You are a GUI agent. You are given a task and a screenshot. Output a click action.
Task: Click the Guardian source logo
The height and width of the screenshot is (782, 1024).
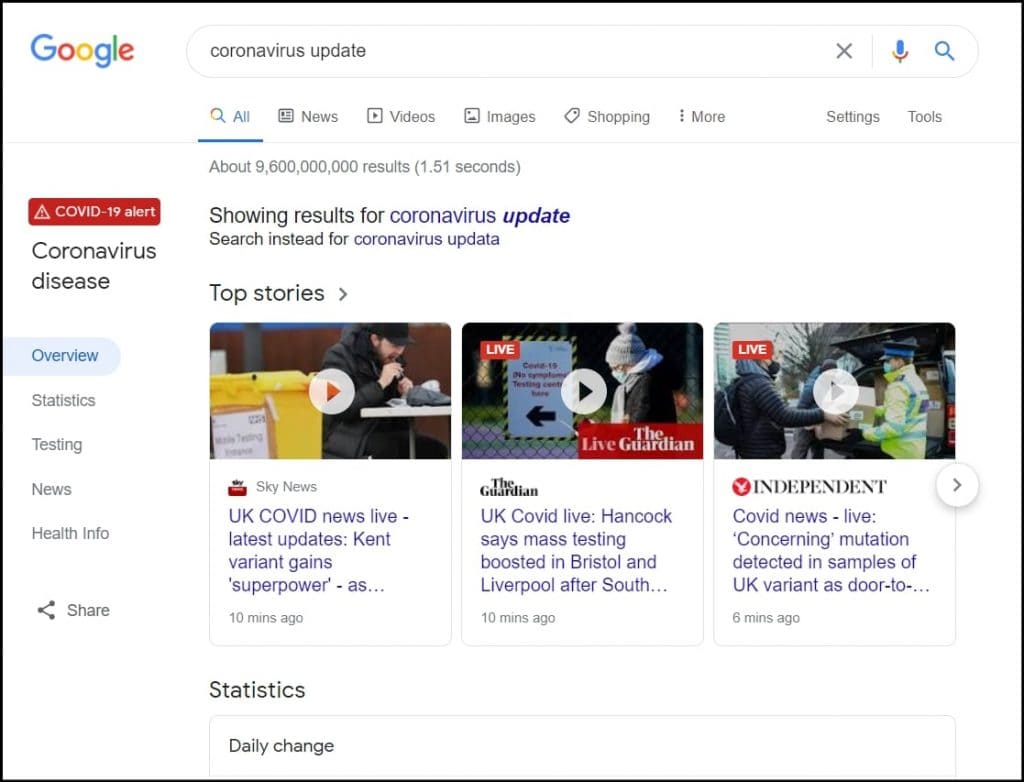click(509, 487)
